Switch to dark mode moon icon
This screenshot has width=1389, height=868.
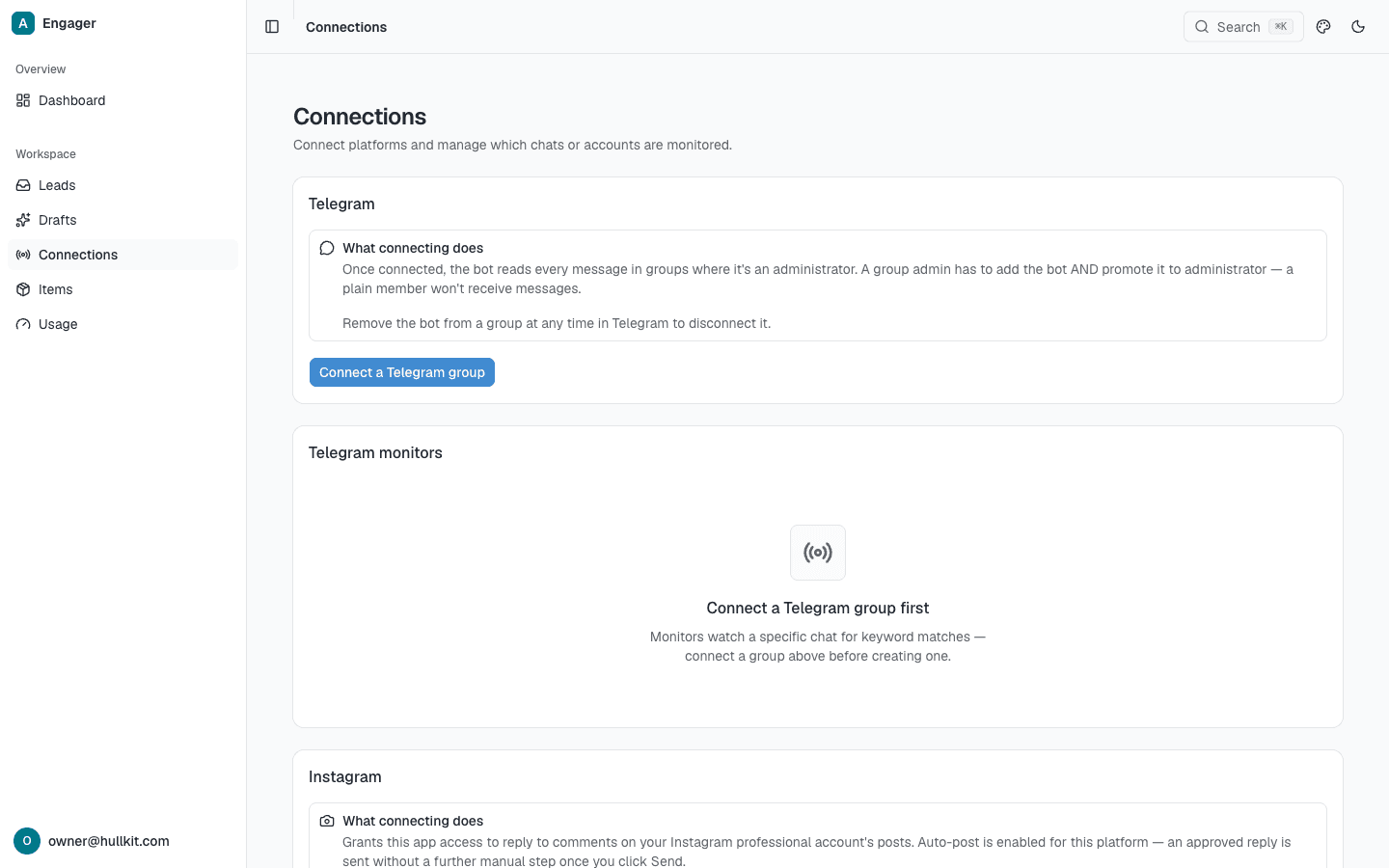pyautogui.click(x=1358, y=27)
